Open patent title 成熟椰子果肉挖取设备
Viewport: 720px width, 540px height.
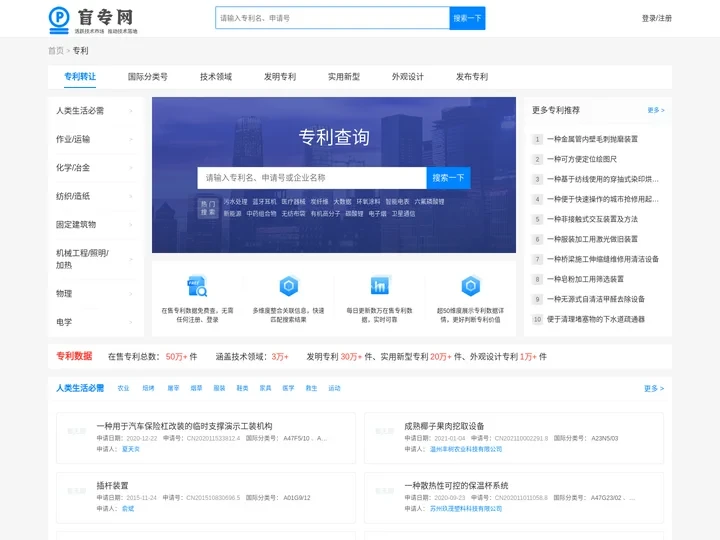pyautogui.click(x=444, y=426)
